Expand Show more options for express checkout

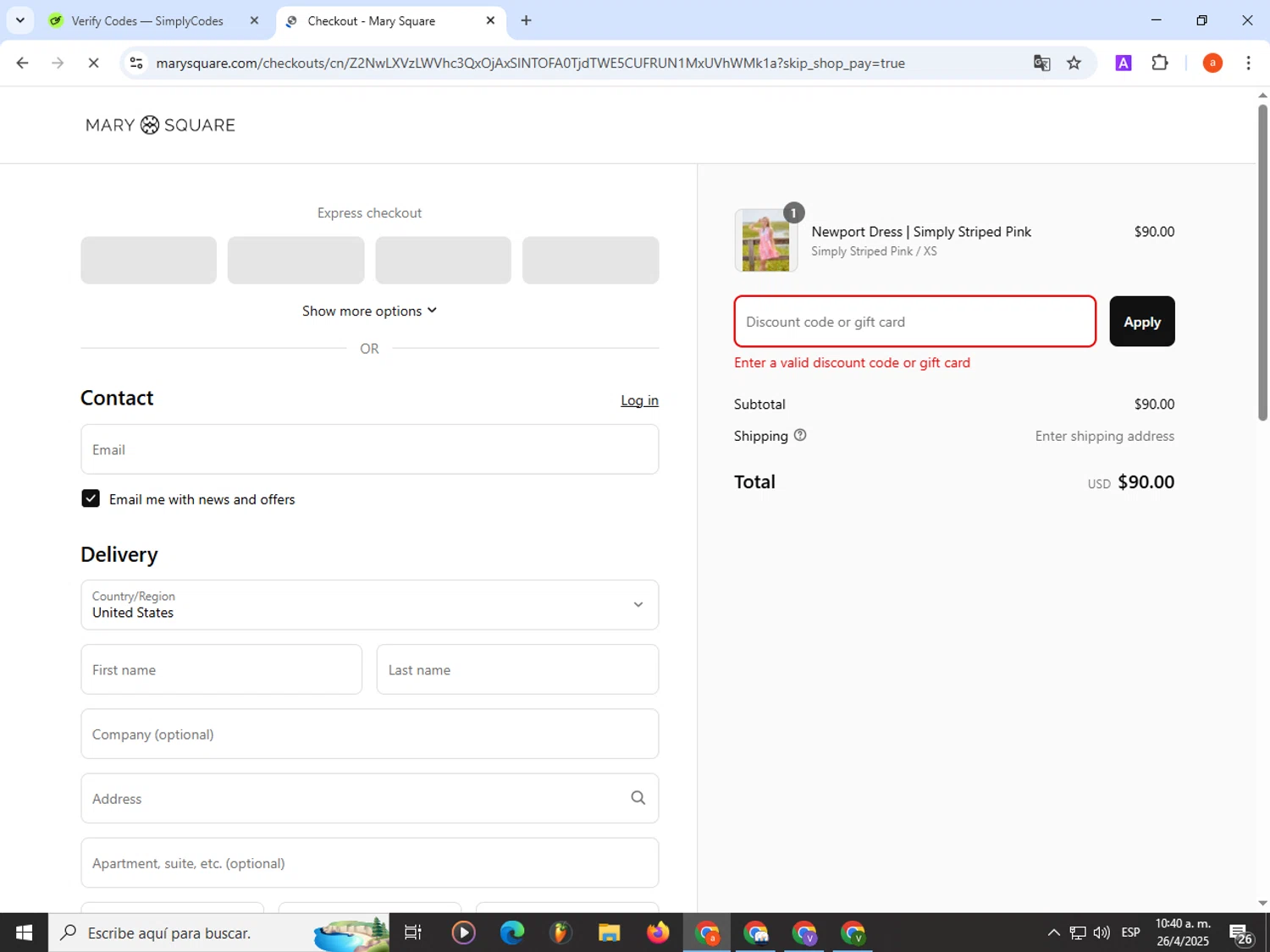point(369,311)
